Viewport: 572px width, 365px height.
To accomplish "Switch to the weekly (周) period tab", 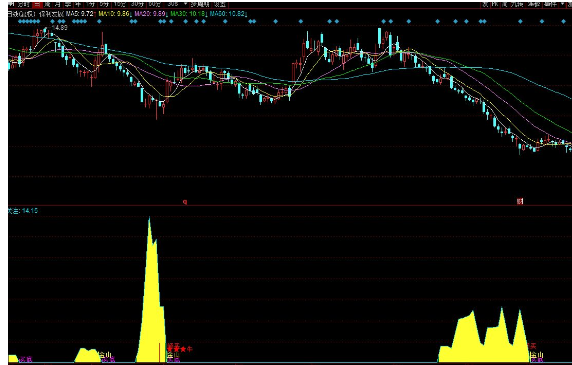I will pyautogui.click(x=47, y=4).
